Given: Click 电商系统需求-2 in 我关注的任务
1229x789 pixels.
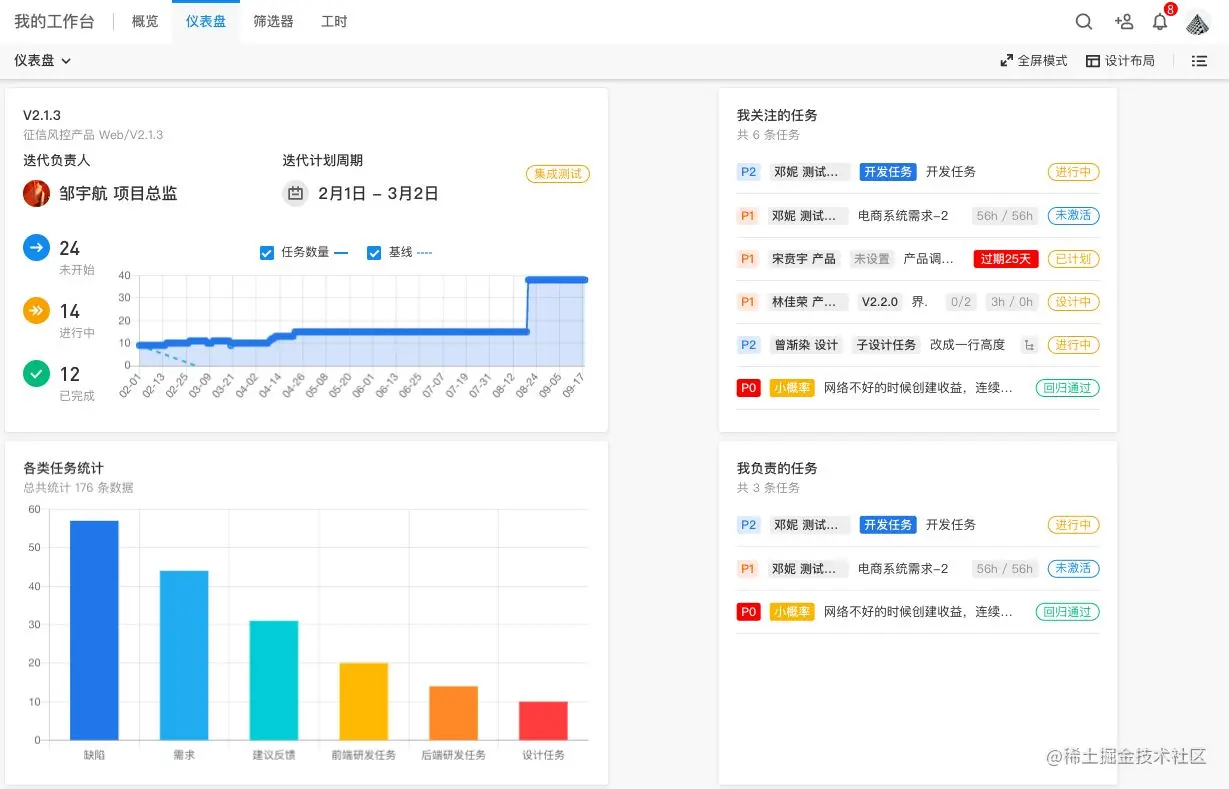Looking at the screenshot, I should point(903,216).
